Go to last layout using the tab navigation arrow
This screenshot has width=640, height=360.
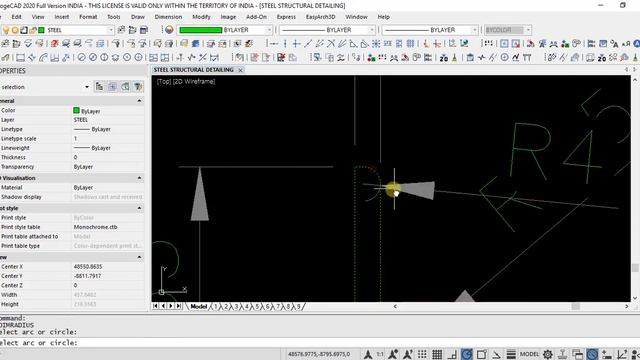coord(178,306)
